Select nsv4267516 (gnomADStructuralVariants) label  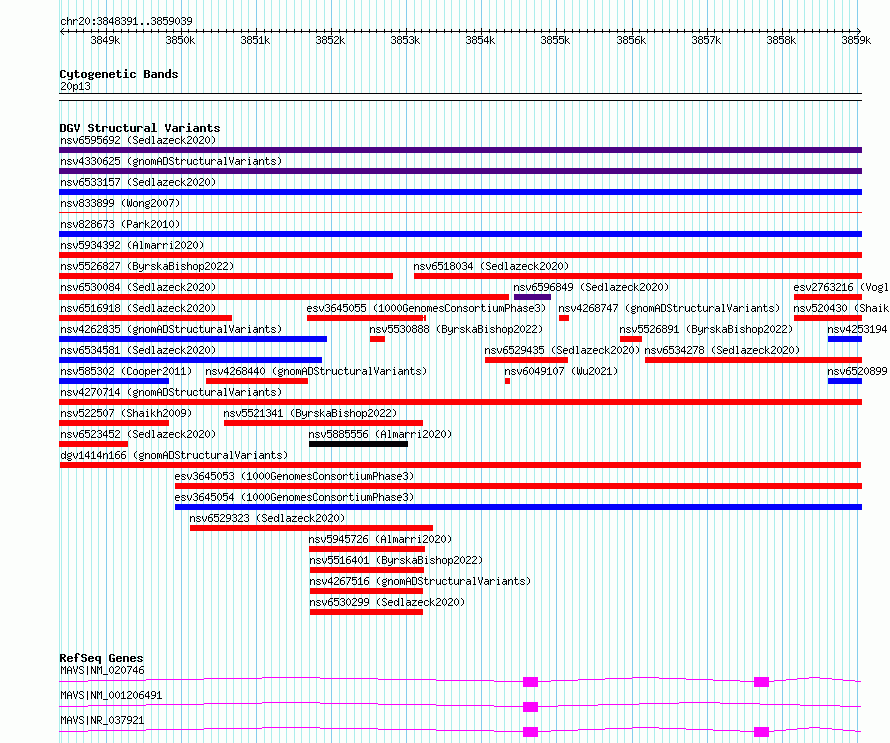pos(420,581)
